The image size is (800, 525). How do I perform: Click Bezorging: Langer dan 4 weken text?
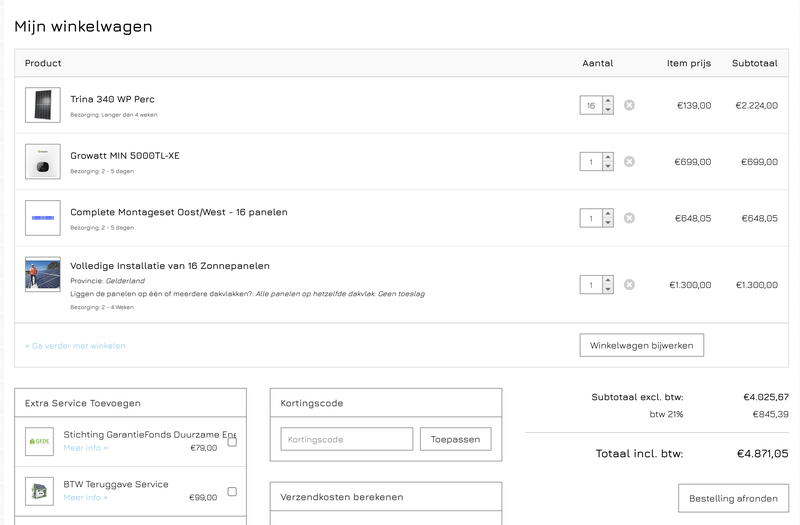point(114,115)
